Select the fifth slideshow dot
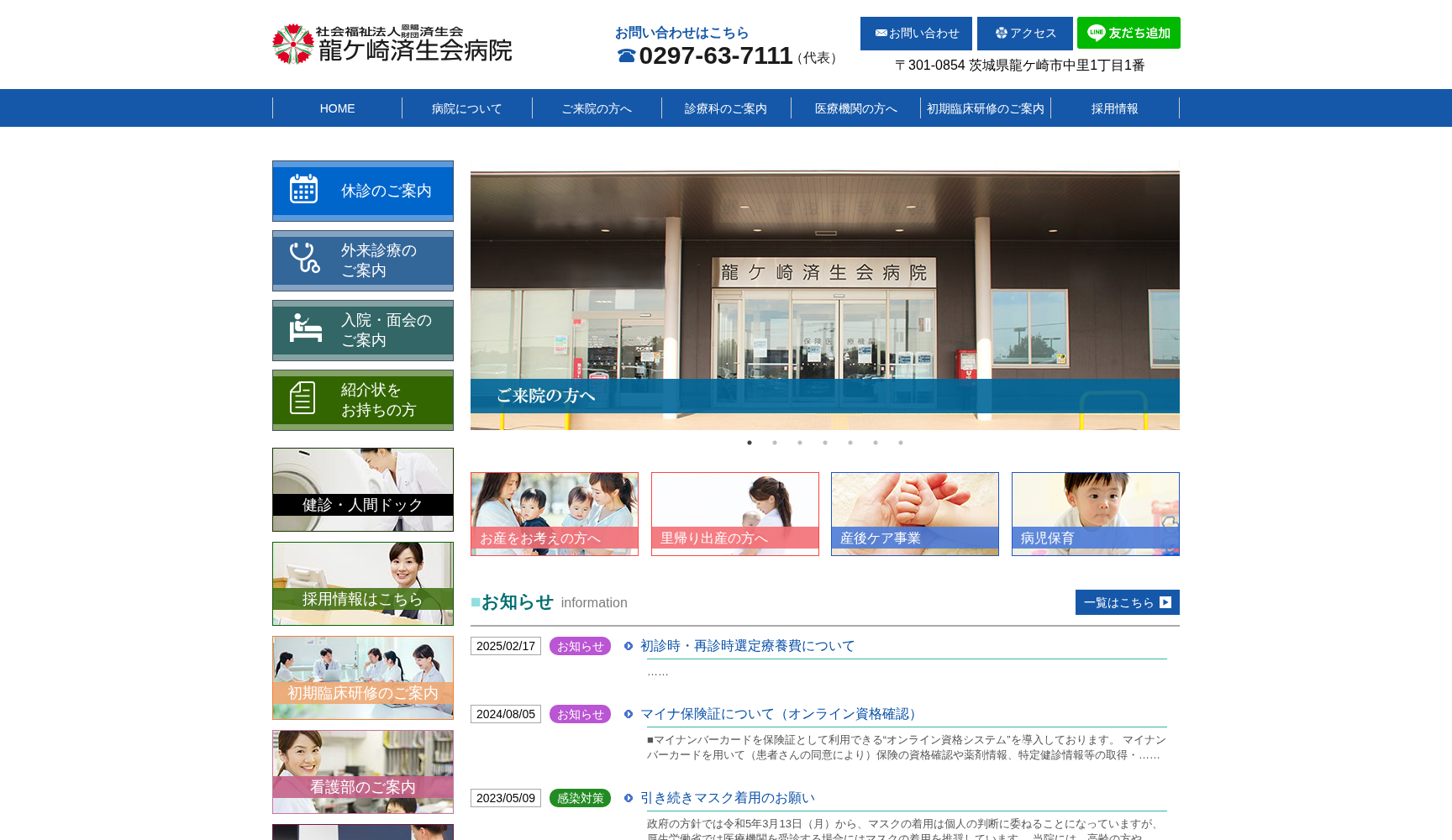This screenshot has width=1452, height=840. tap(850, 443)
